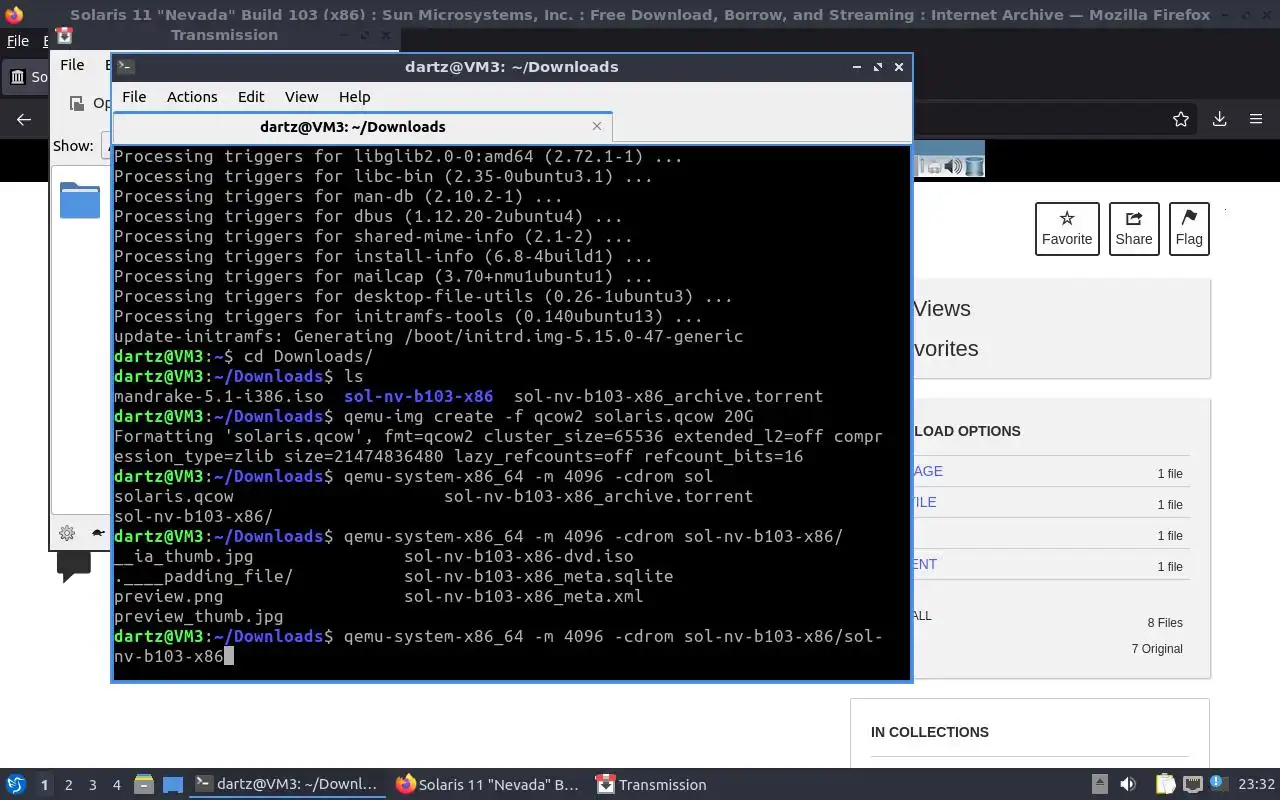This screenshot has width=1280, height=800.
Task: Click the removable media eject tray icon
Action: (x=1099, y=785)
